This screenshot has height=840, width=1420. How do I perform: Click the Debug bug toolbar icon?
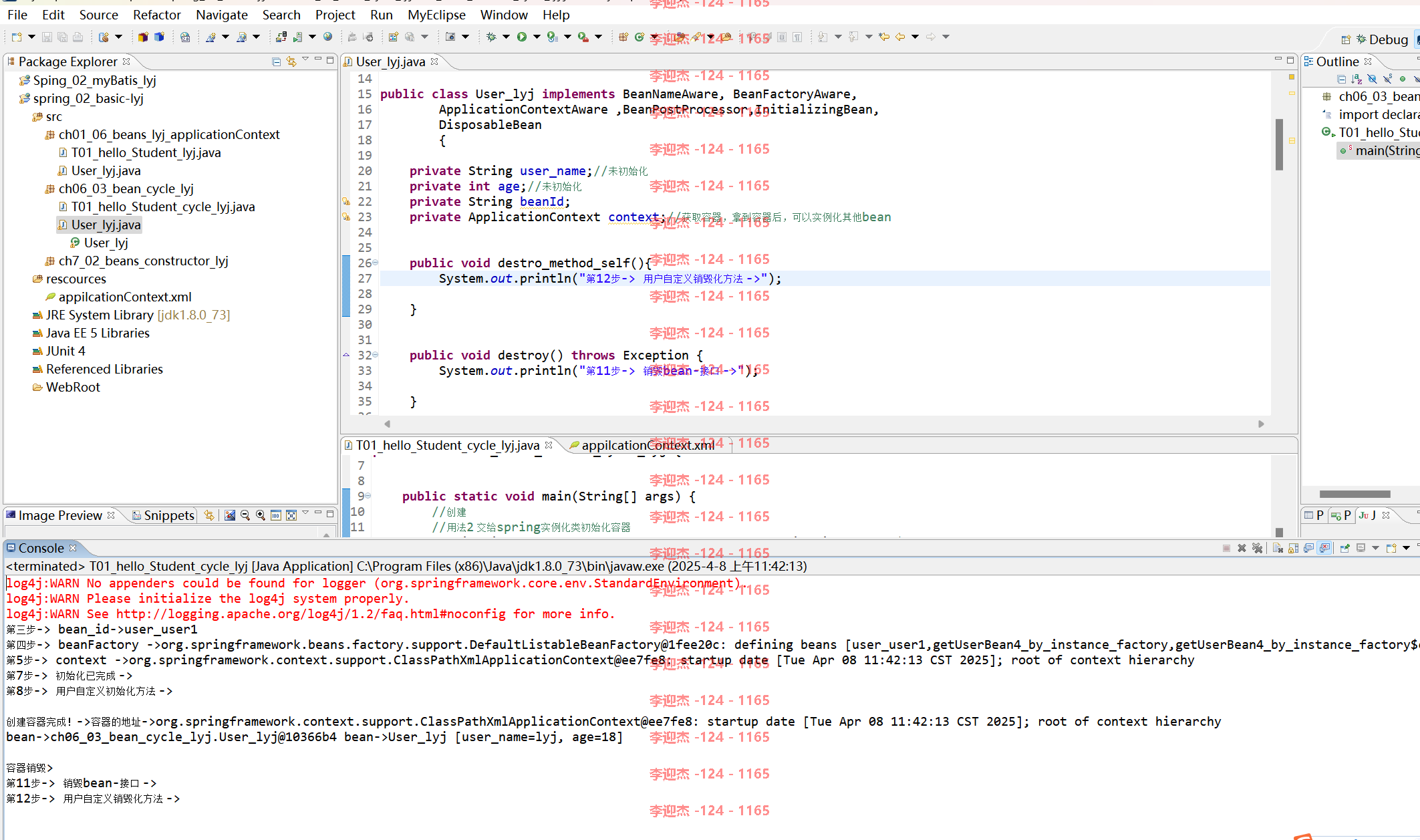coord(491,37)
